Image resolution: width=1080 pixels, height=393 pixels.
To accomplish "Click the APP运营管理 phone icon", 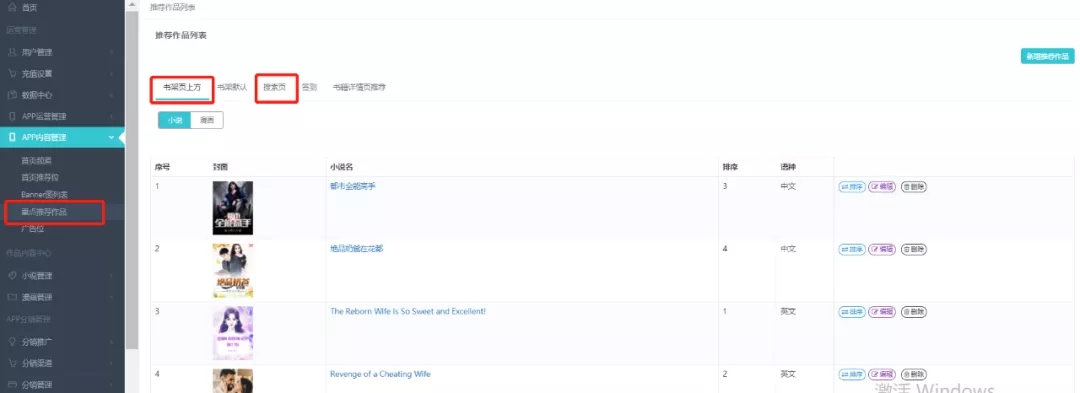I will [x=11, y=116].
